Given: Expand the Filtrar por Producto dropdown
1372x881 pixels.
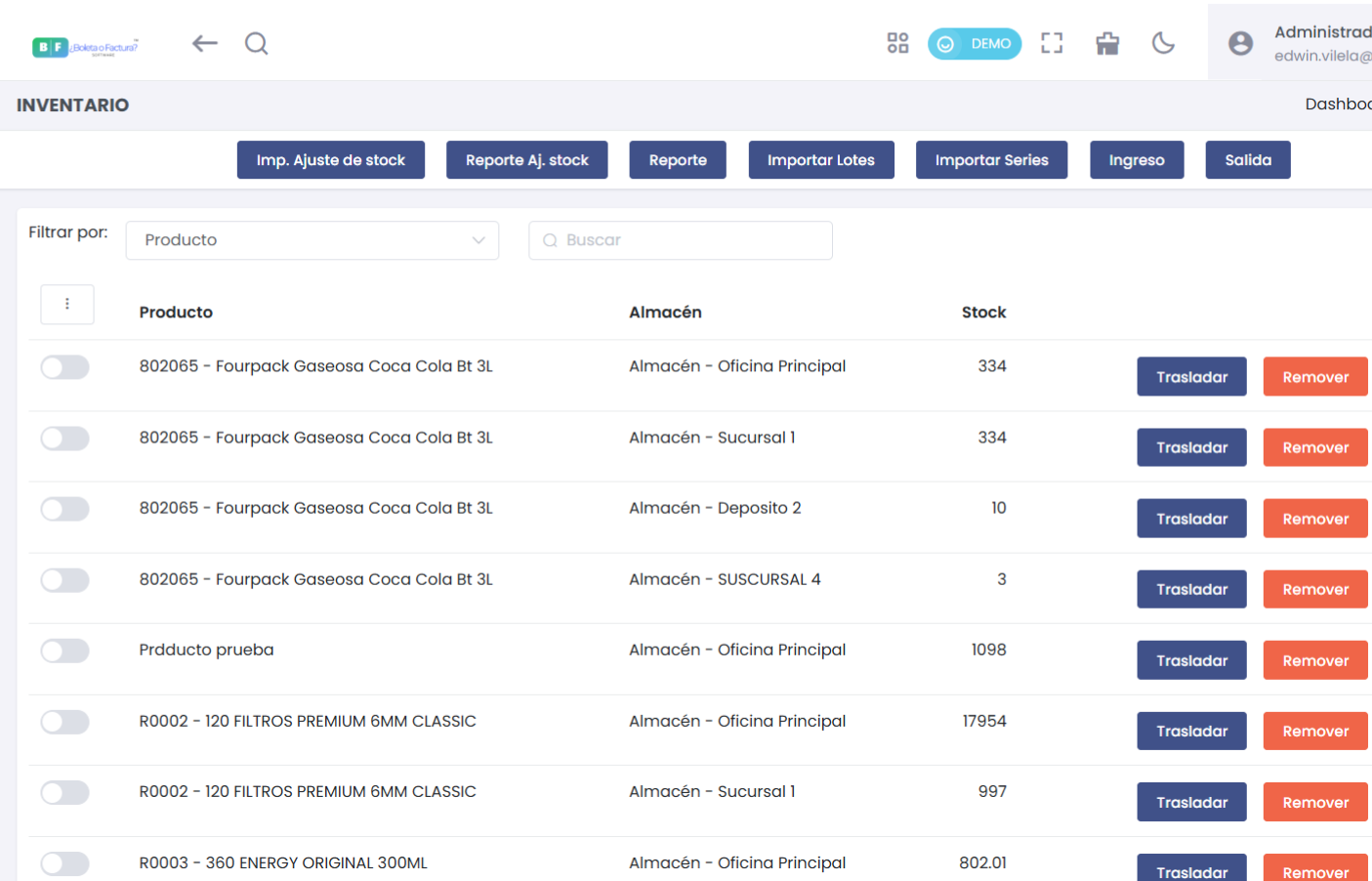Looking at the screenshot, I should (312, 240).
